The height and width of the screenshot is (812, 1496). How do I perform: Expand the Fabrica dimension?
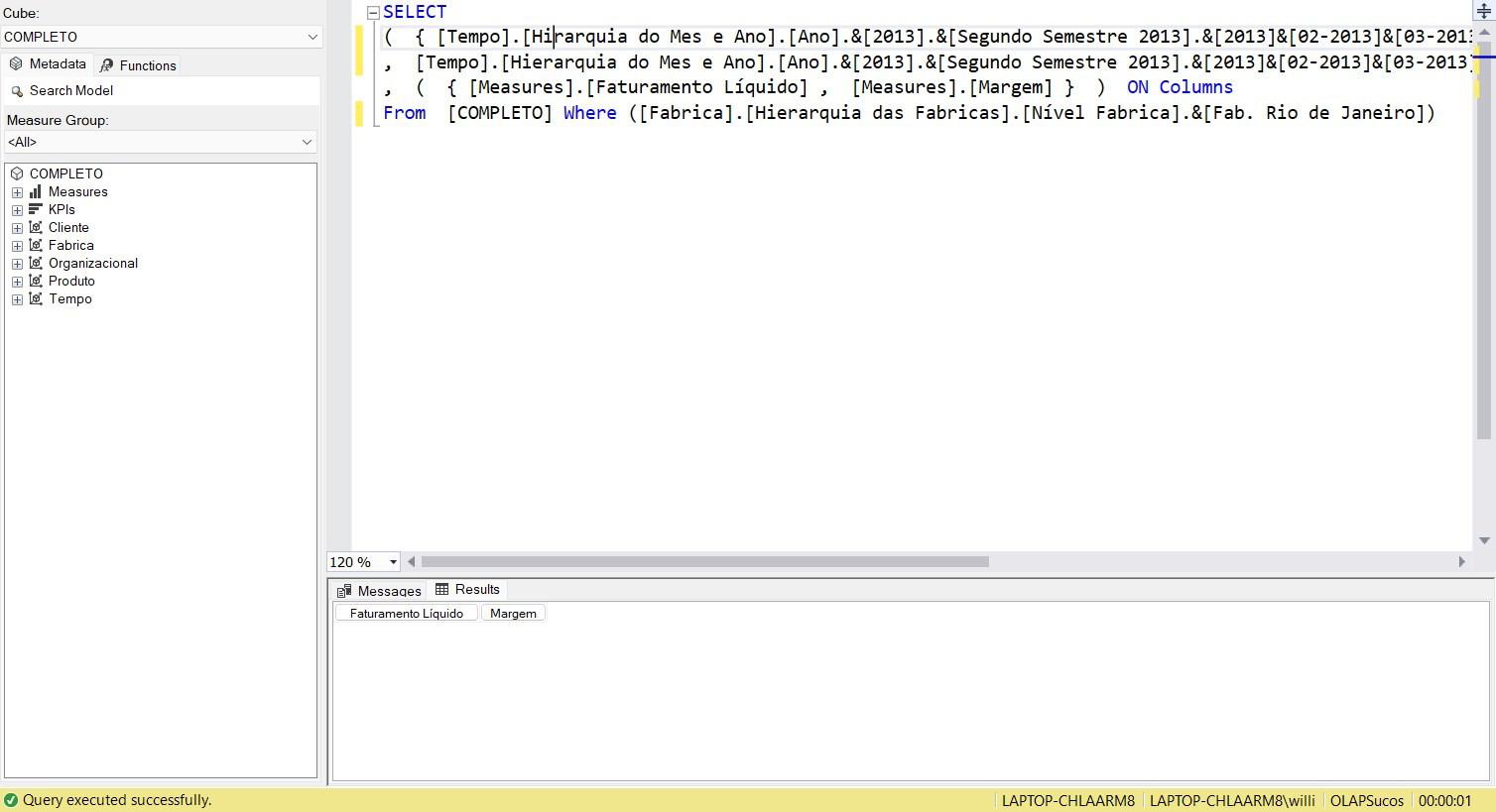point(17,246)
